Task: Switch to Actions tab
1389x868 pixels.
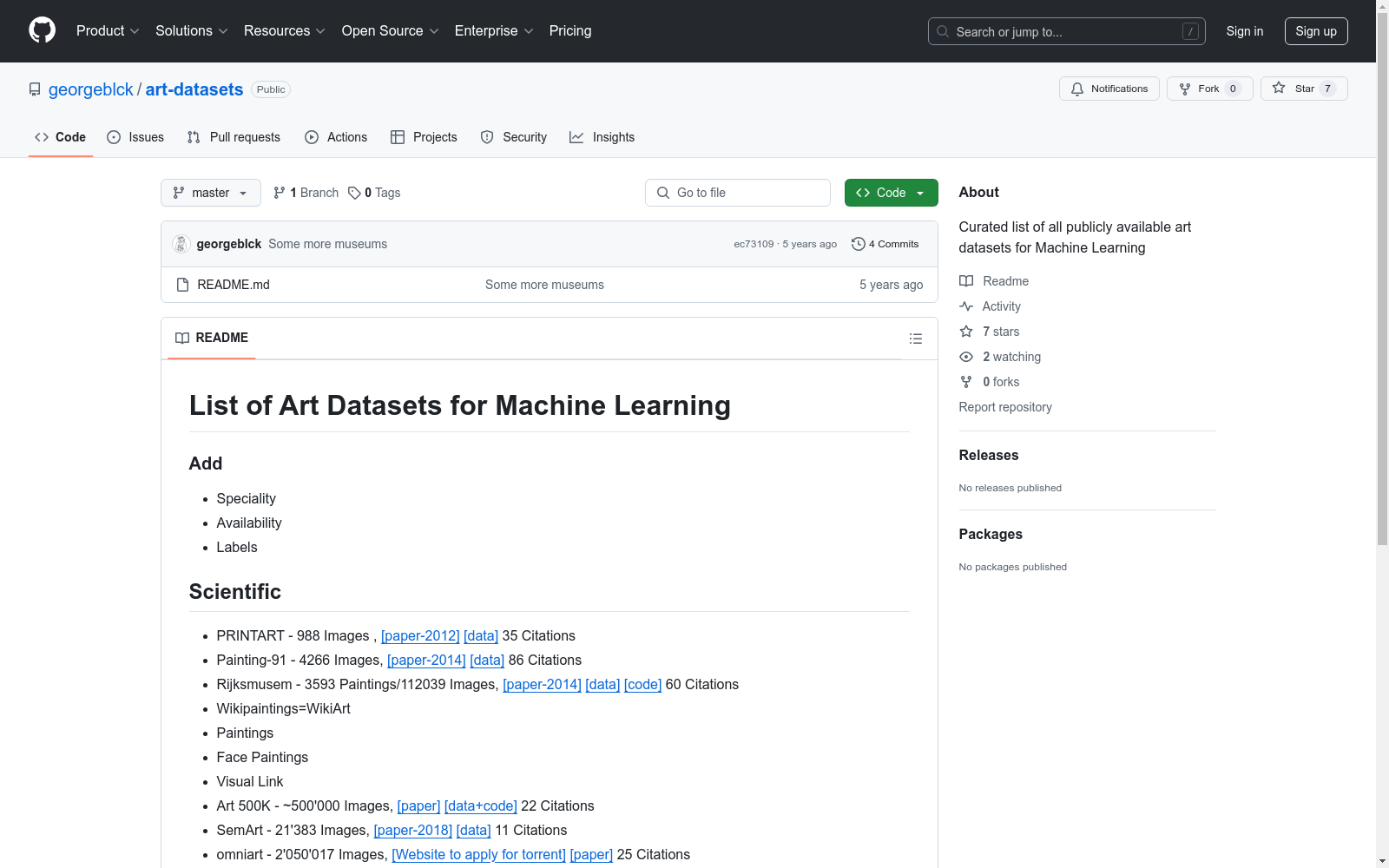Action: (x=336, y=137)
